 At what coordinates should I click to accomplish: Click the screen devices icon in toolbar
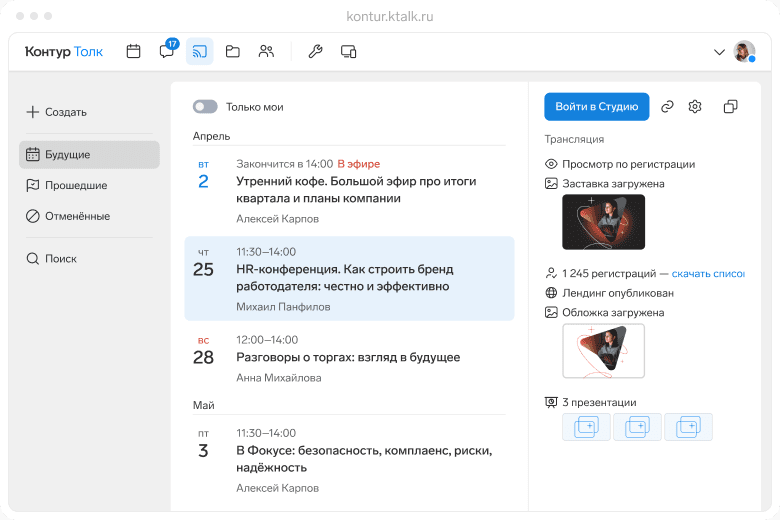pos(348,51)
